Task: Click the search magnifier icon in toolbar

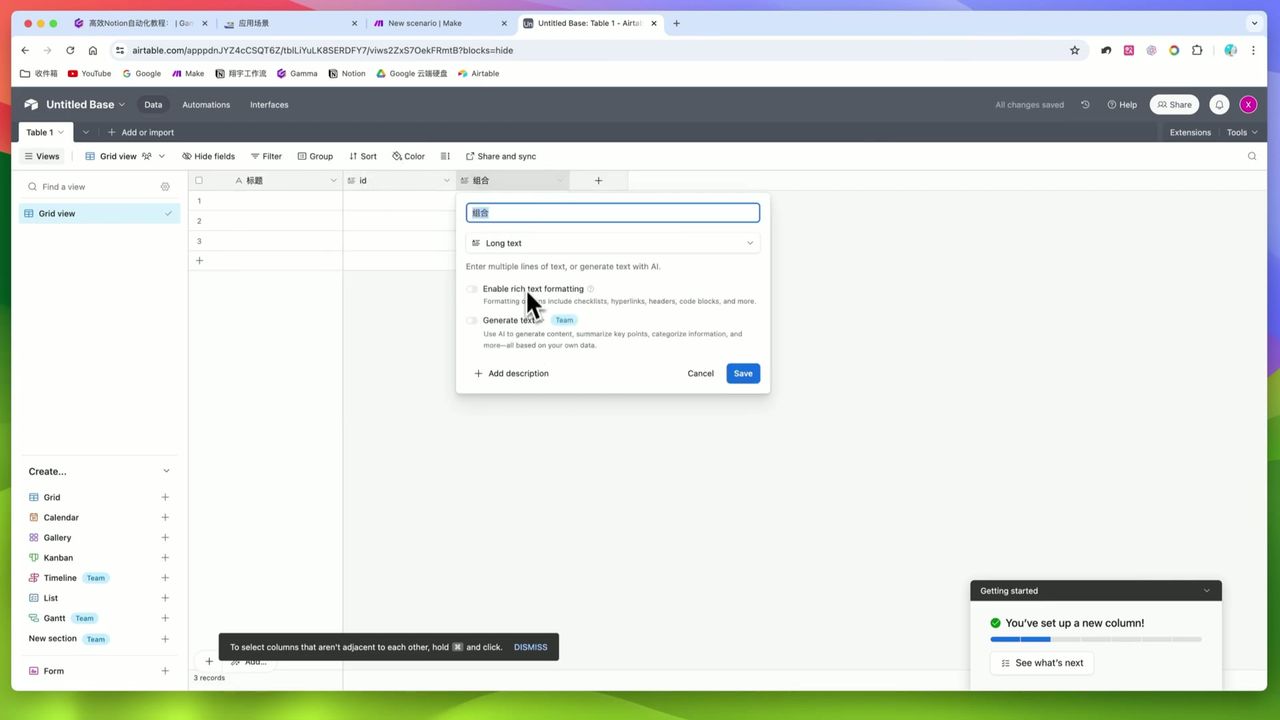Action: (1252, 156)
